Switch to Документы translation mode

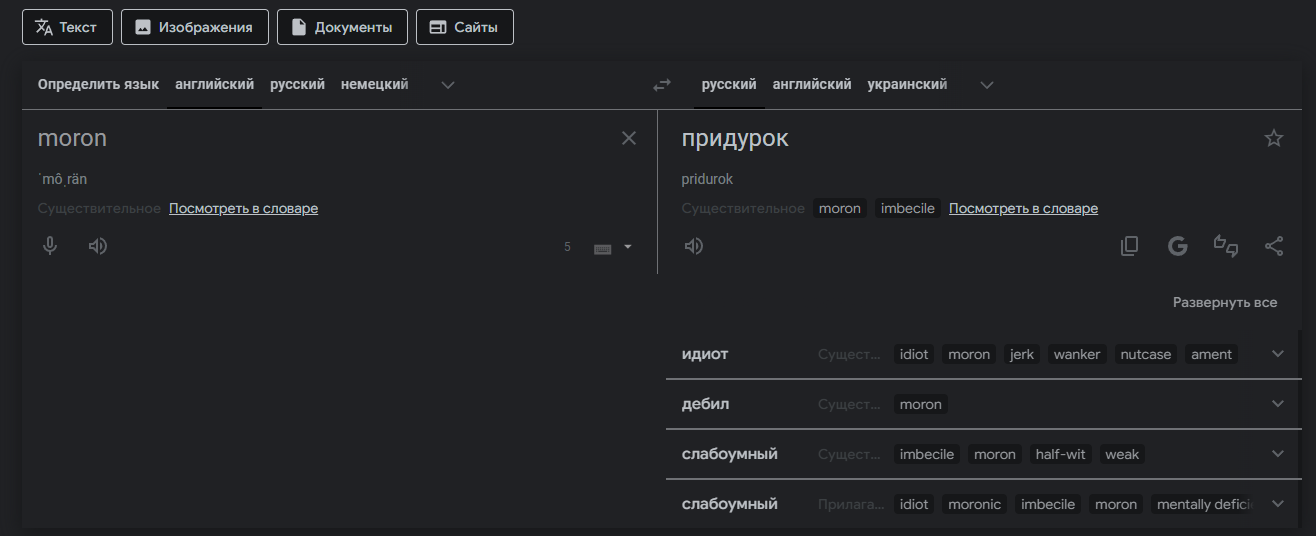click(x=342, y=27)
